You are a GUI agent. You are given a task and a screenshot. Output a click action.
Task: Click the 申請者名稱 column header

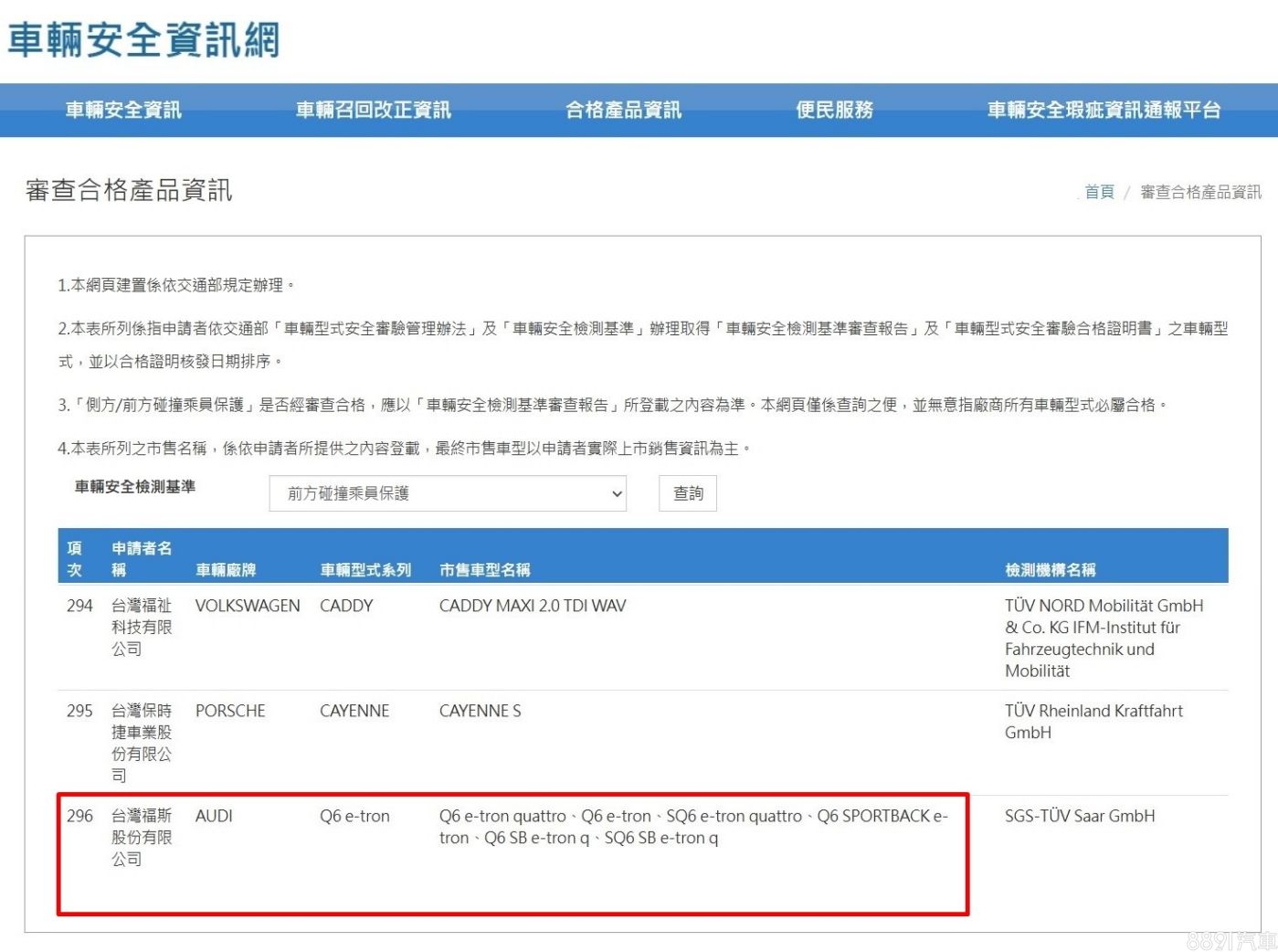click(x=142, y=558)
